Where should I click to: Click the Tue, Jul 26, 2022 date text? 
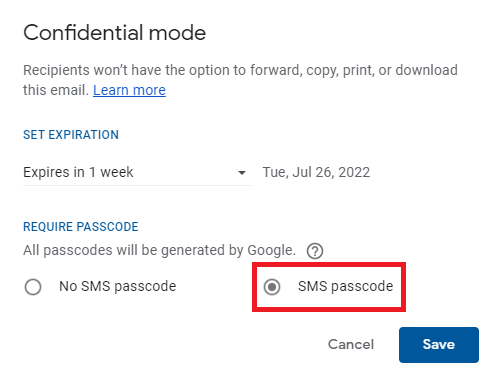tap(316, 172)
